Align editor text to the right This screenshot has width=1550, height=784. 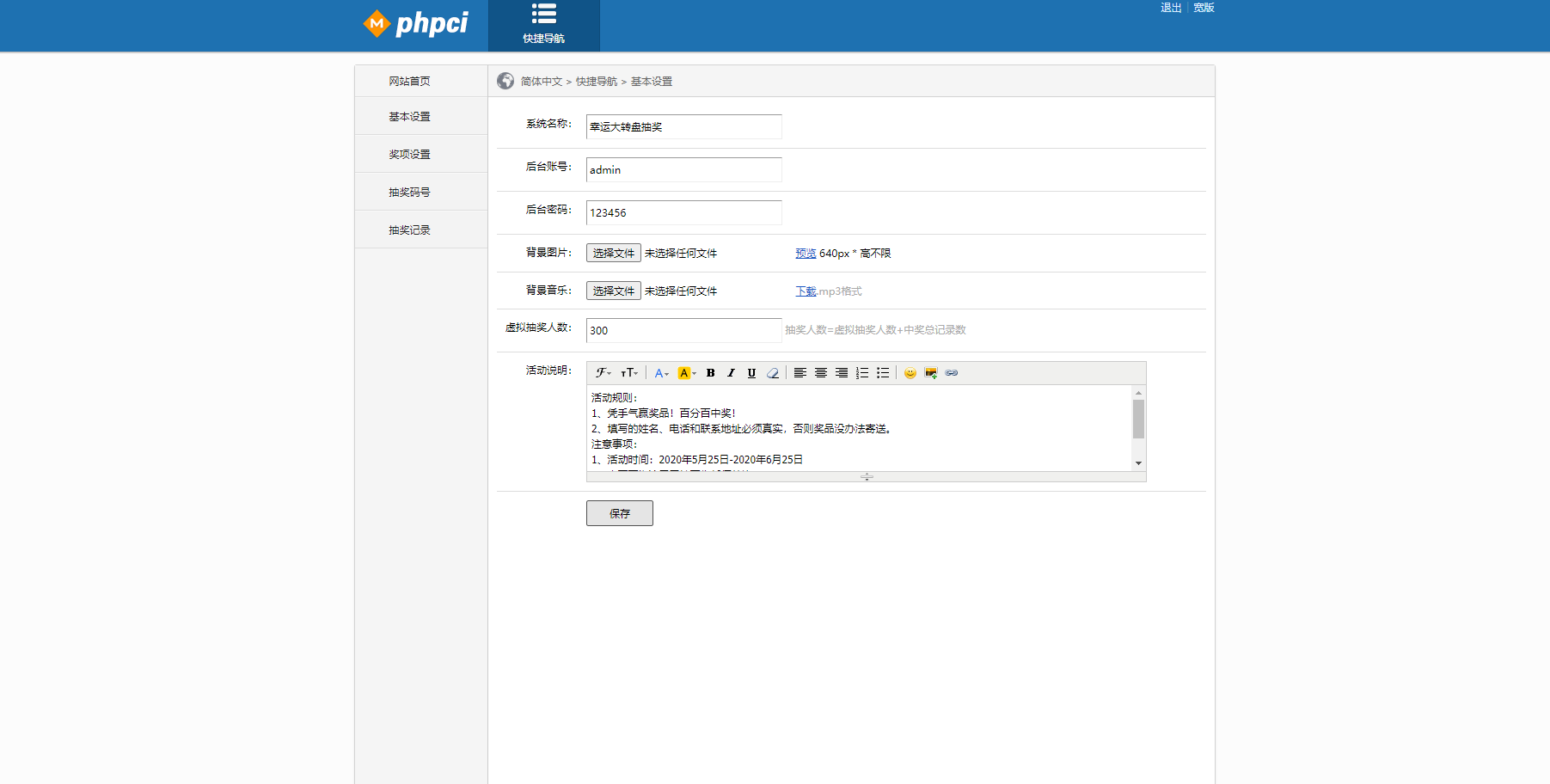[842, 373]
